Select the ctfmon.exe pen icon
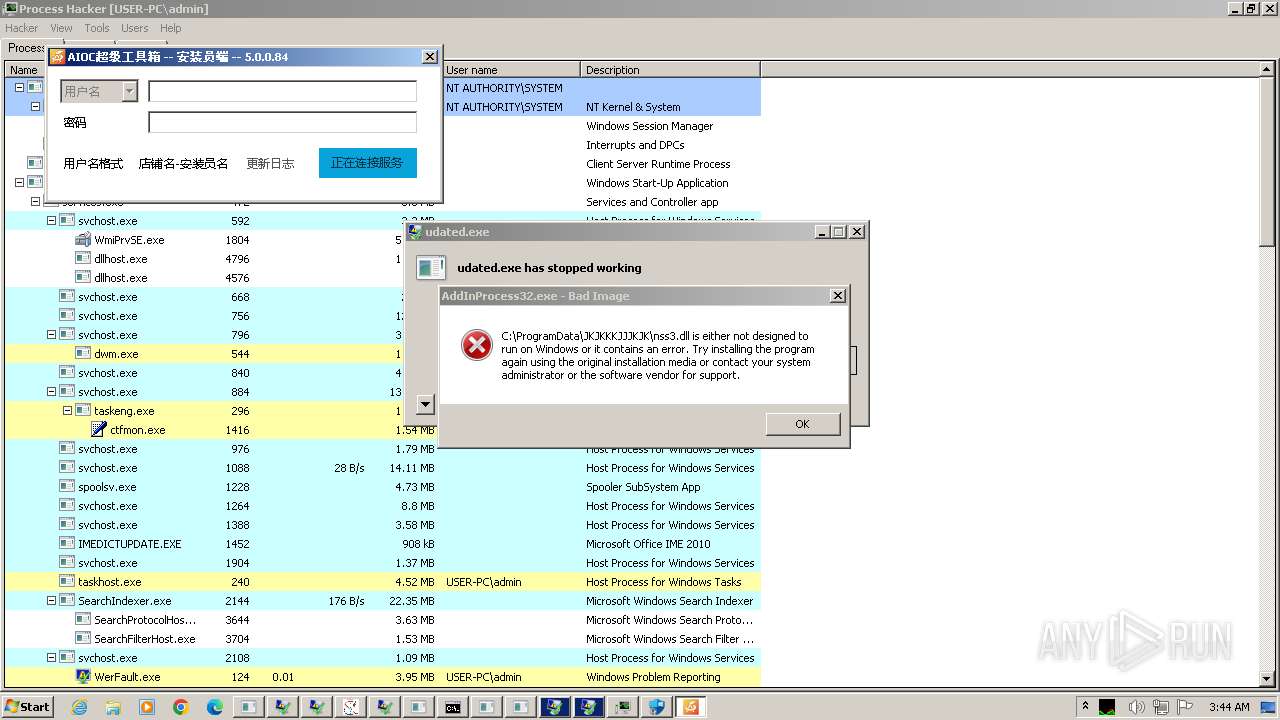Image resolution: width=1280 pixels, height=720 pixels. 99,430
